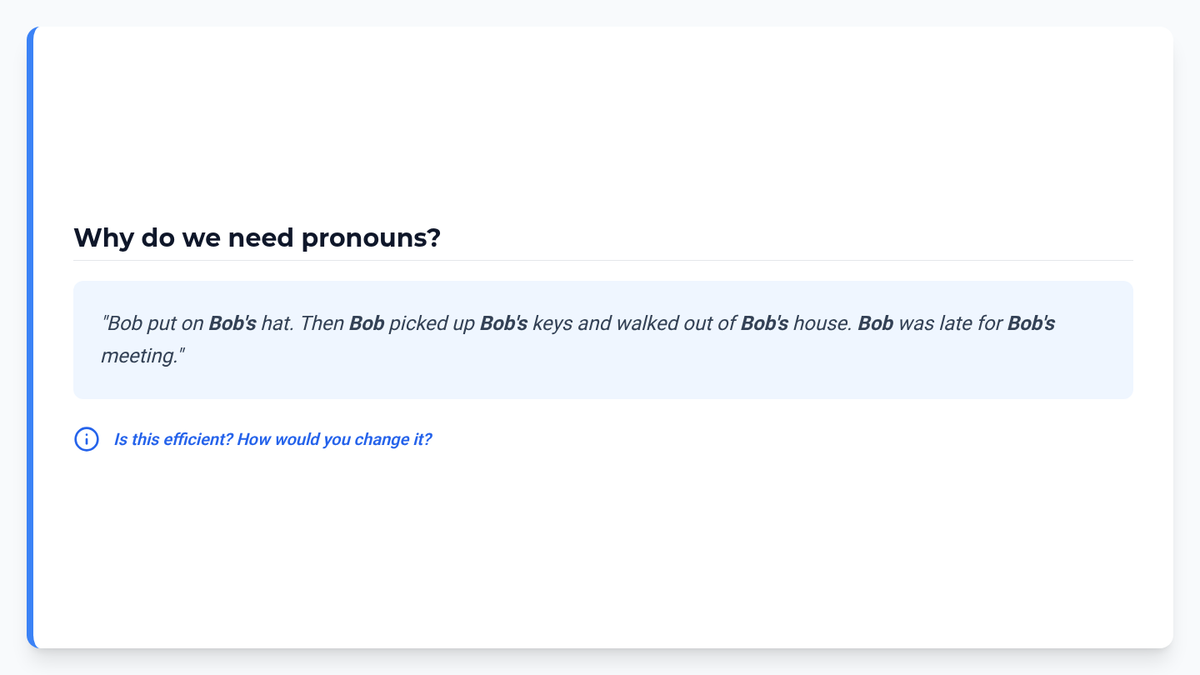
Task: Click bold "Bob's" at end of first line
Action: pyautogui.click(x=1032, y=324)
